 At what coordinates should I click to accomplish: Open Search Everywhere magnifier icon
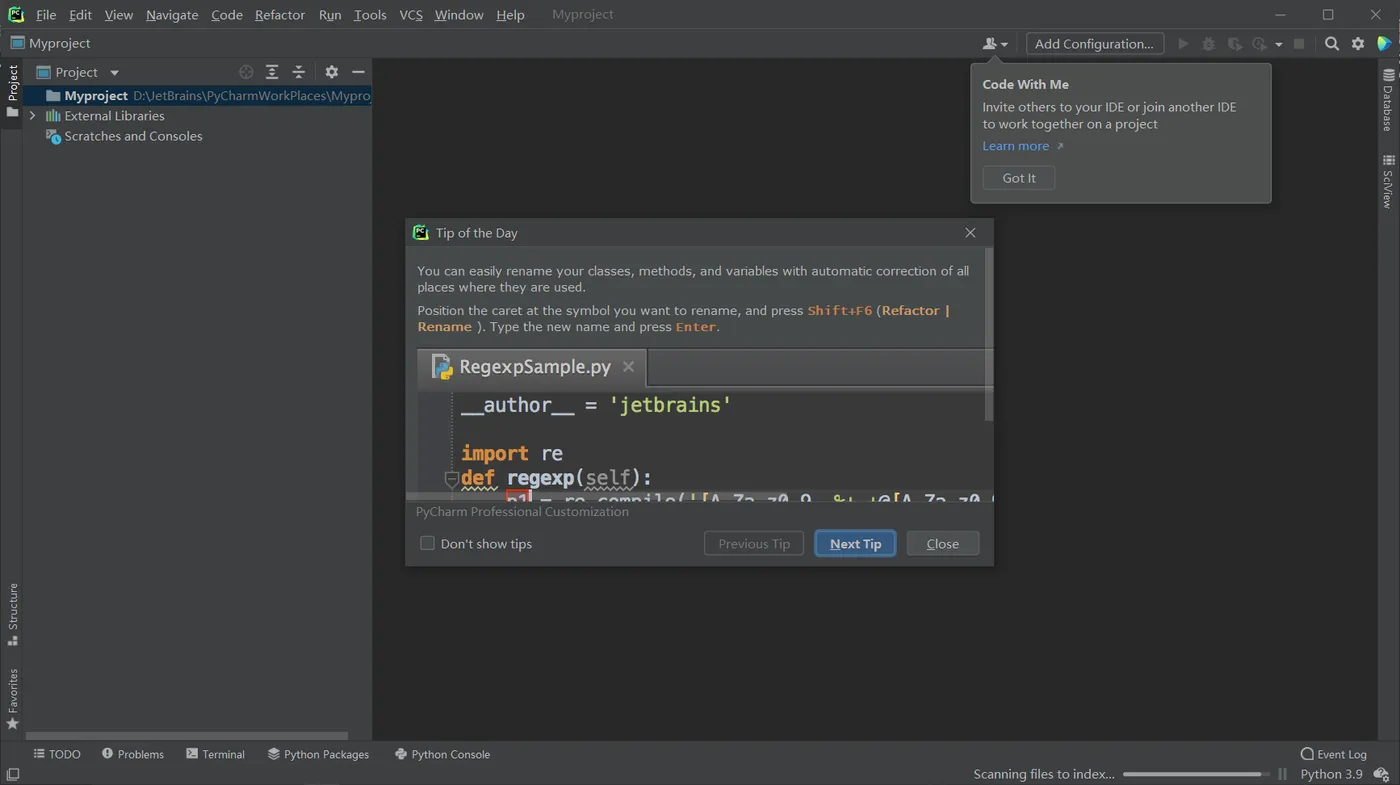1332,44
